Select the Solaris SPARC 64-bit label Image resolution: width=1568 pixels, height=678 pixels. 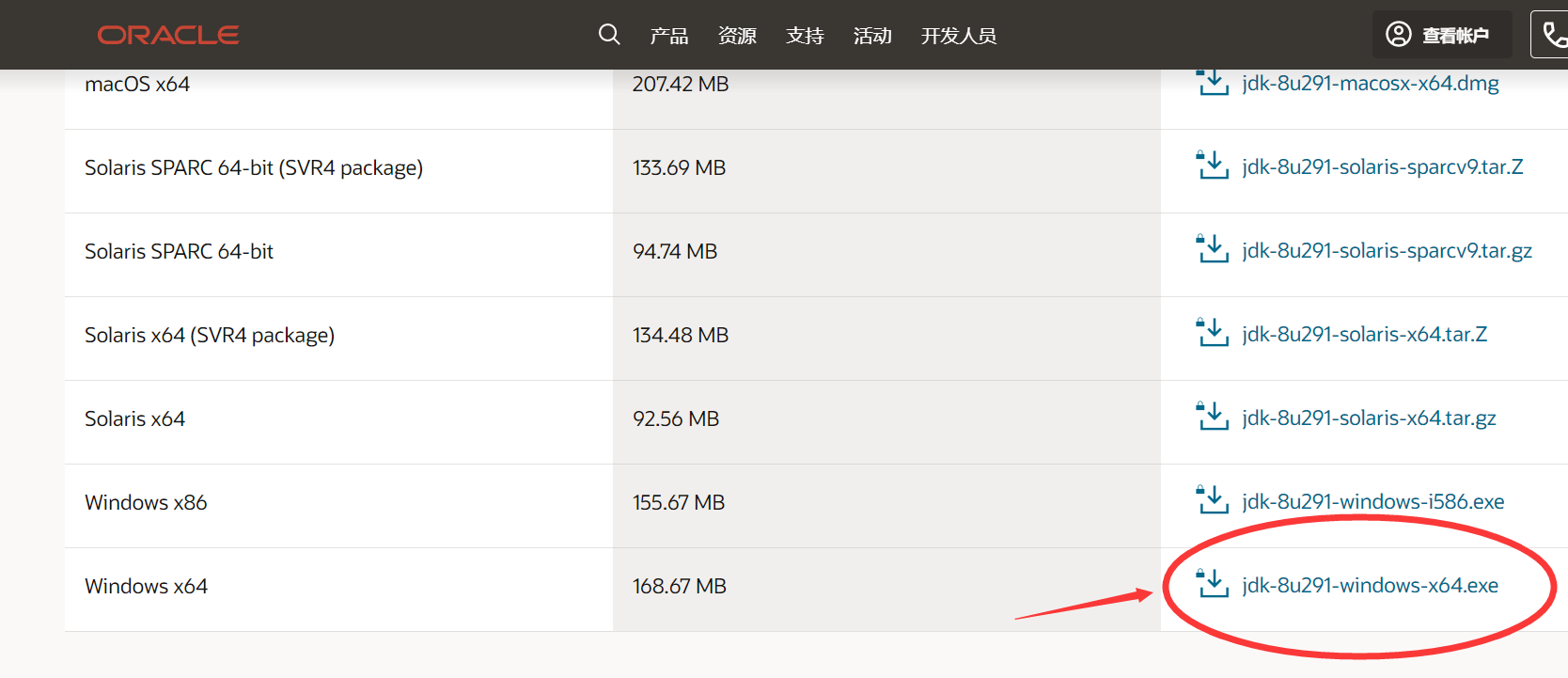(x=179, y=251)
